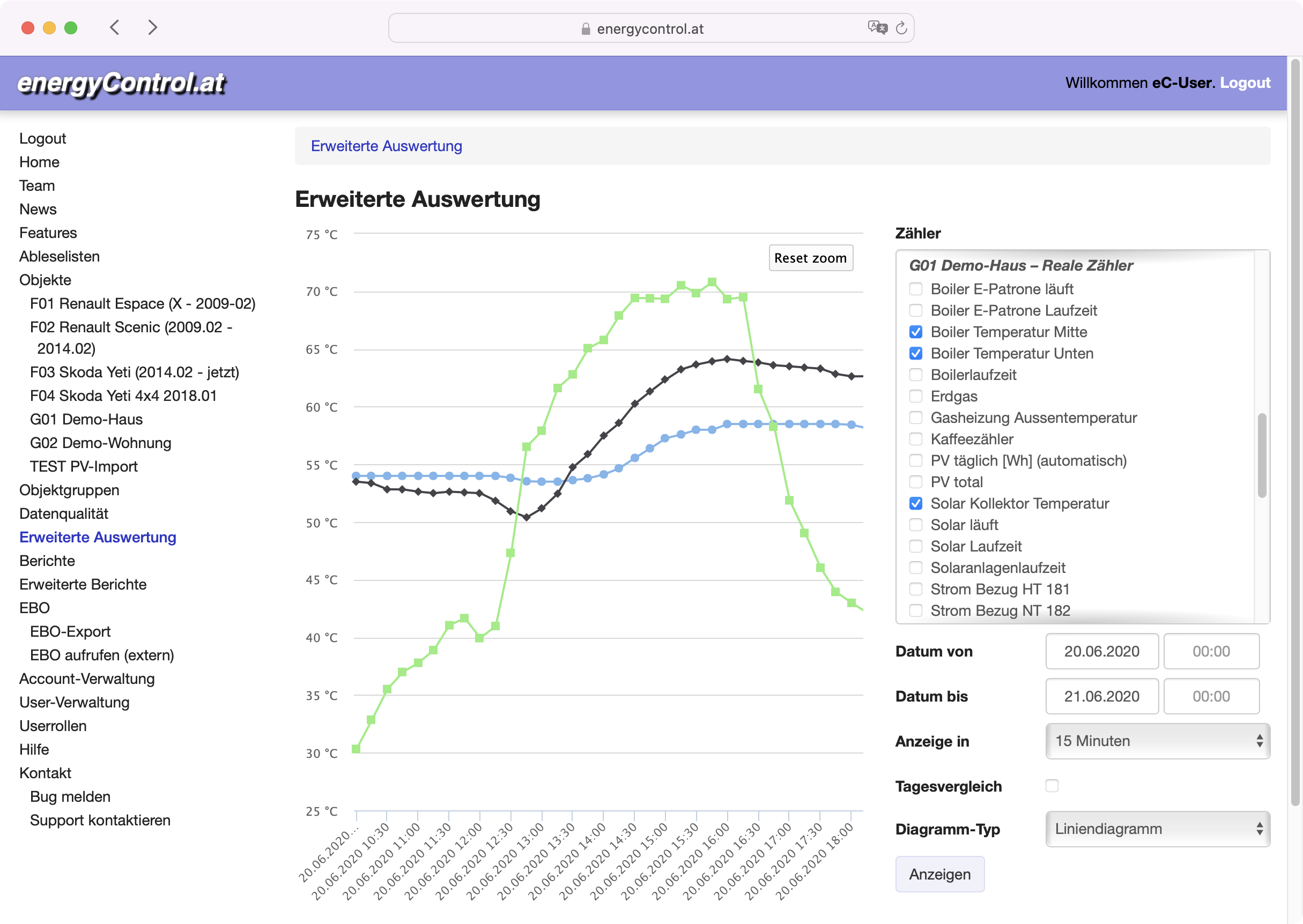Click the browser forward arrow
The height and width of the screenshot is (924, 1303).
point(152,27)
